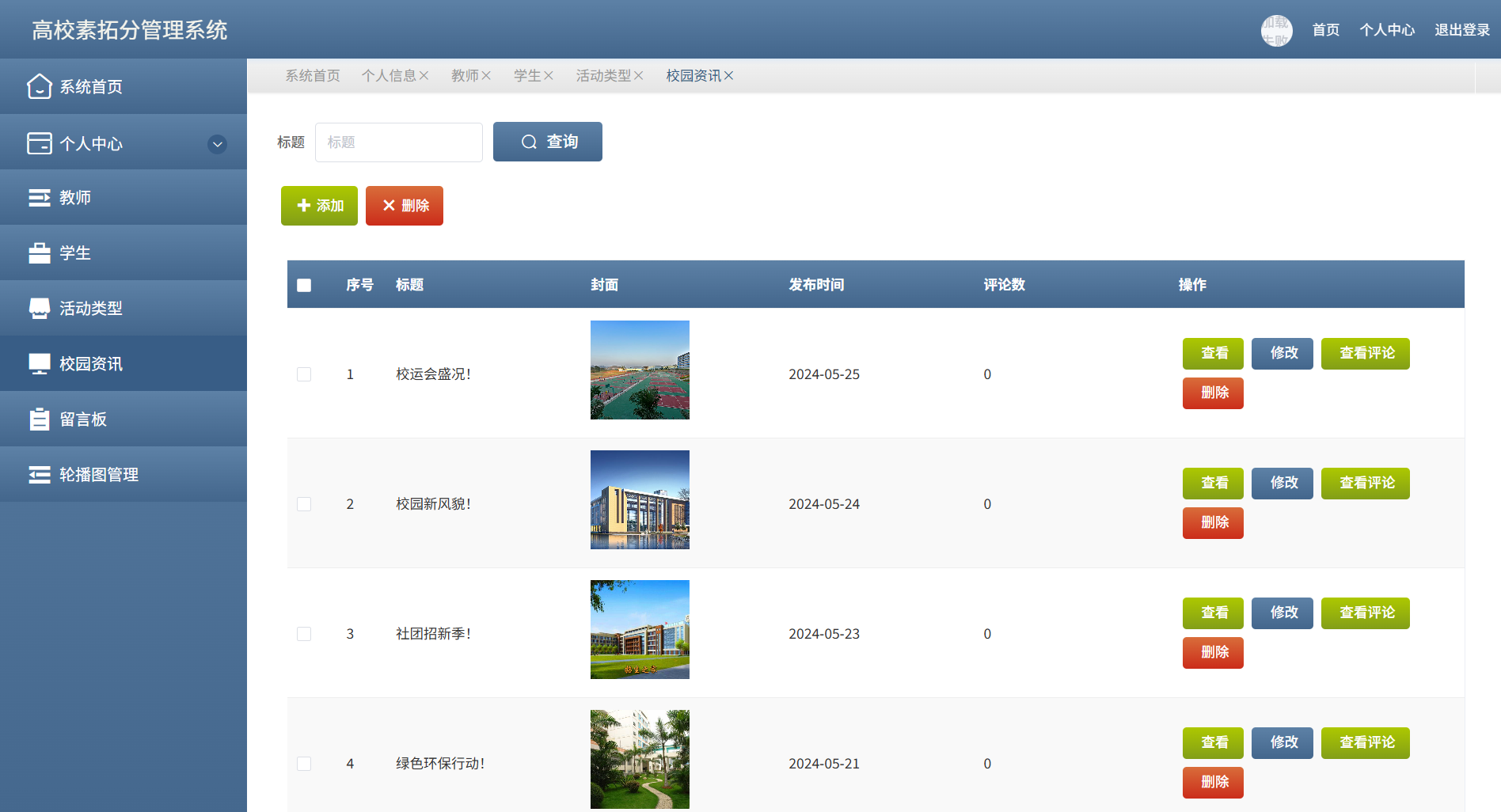Switch to the 系统首页 tab
This screenshot has height=812, width=1501.
313,75
